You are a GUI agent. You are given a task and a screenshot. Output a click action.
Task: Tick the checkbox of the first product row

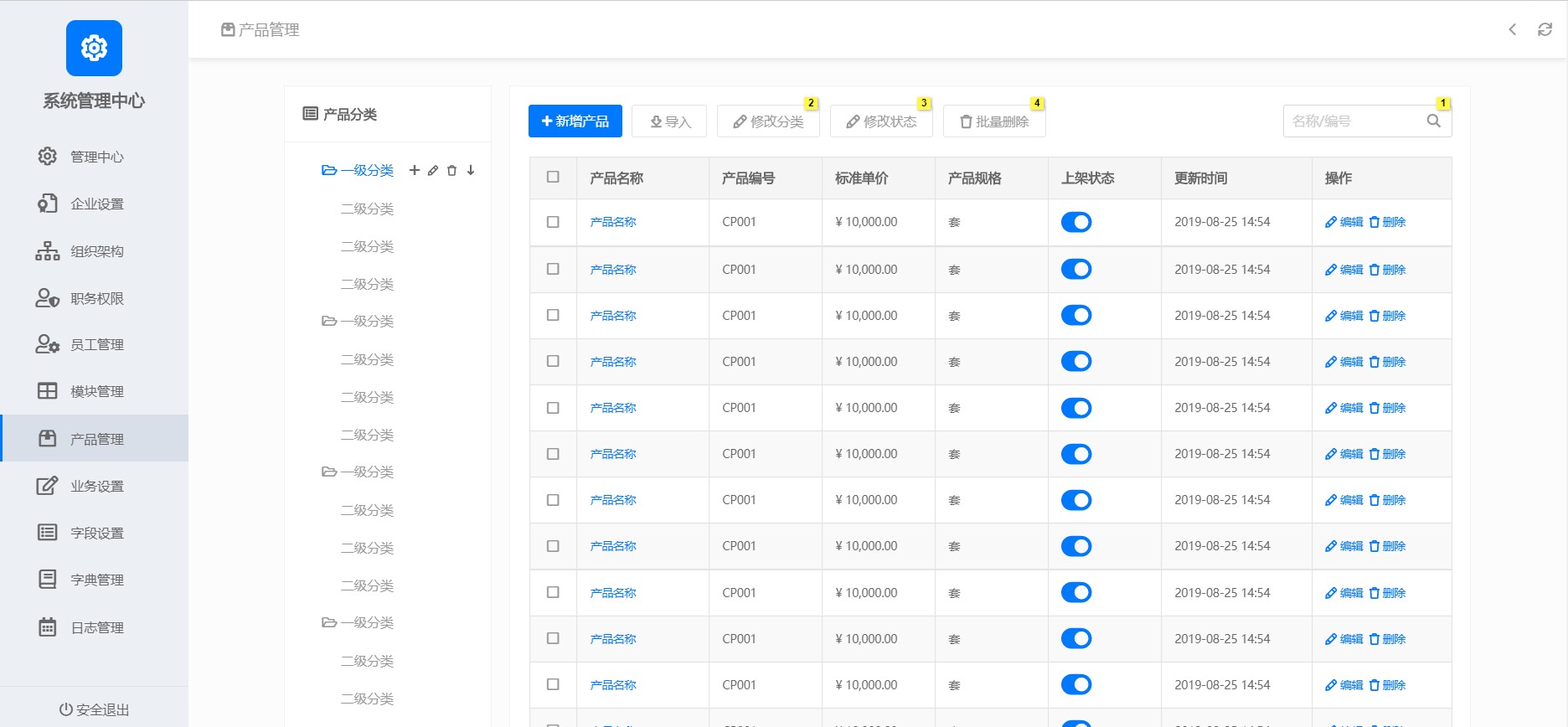pos(553,222)
